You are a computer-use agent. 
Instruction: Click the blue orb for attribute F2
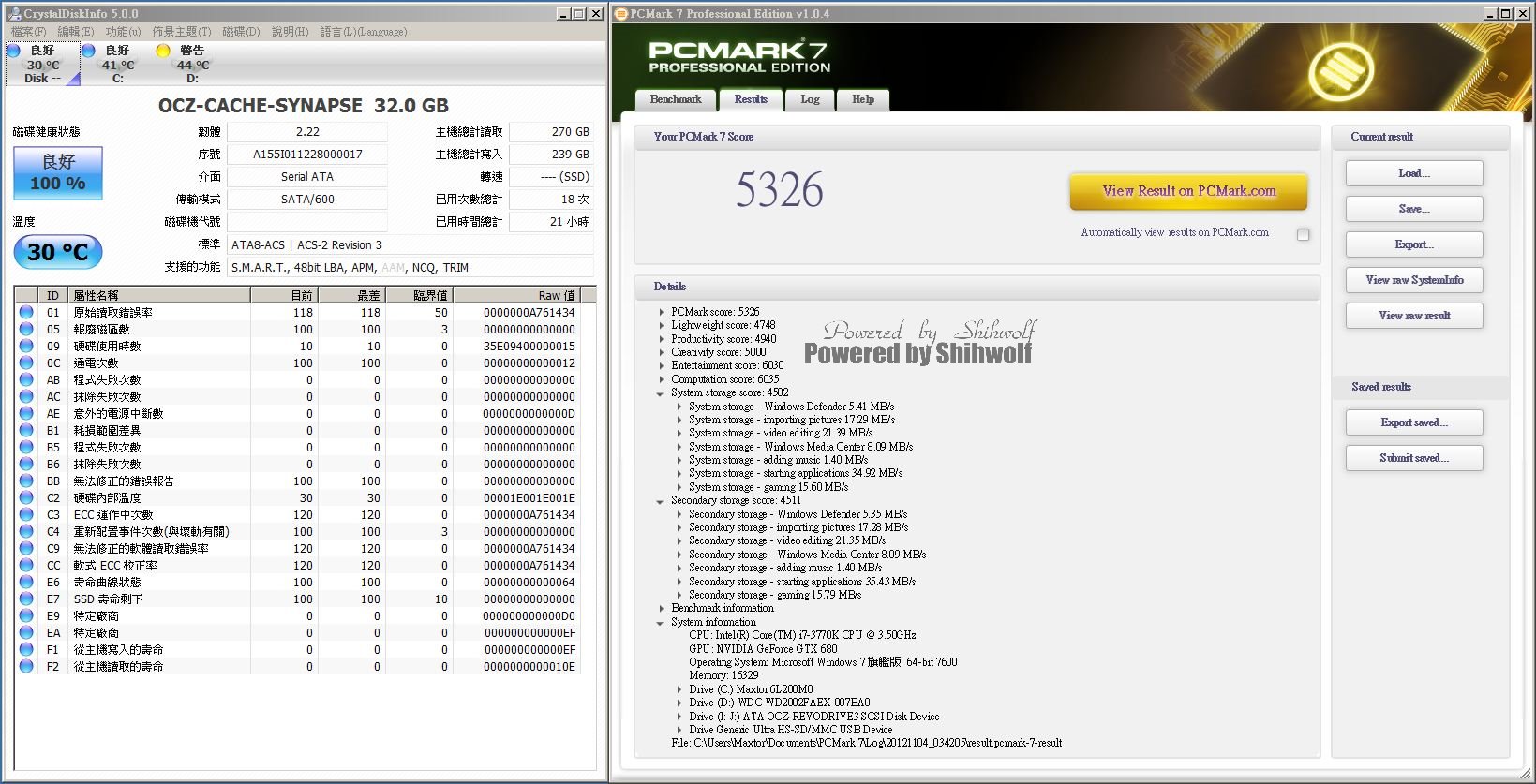tap(26, 667)
